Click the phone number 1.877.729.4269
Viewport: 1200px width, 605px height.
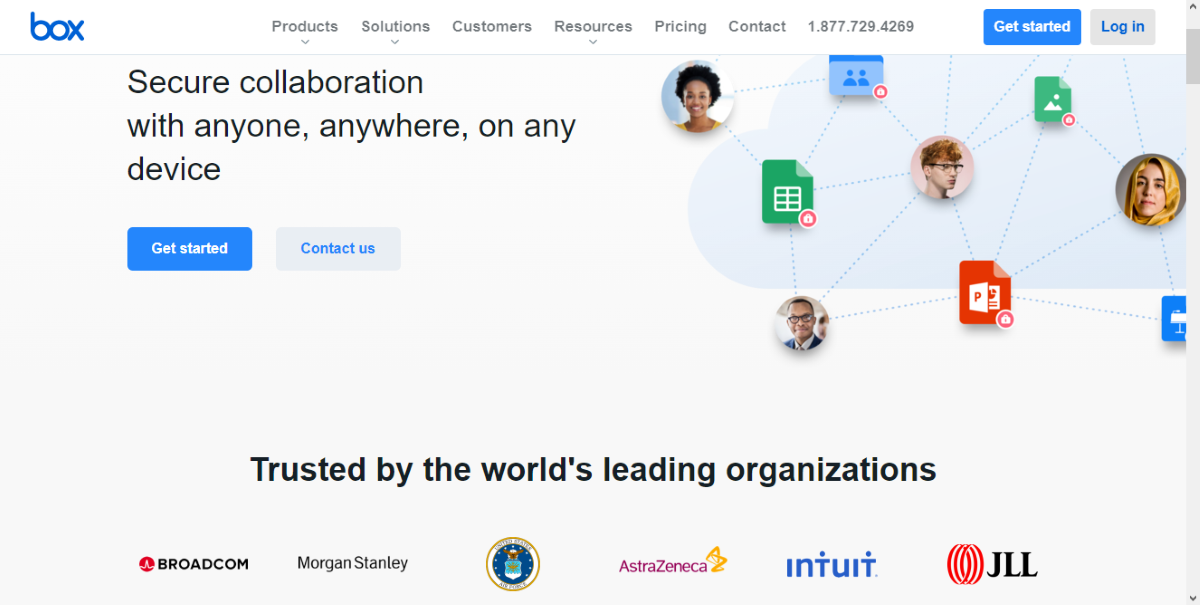pyautogui.click(x=861, y=26)
